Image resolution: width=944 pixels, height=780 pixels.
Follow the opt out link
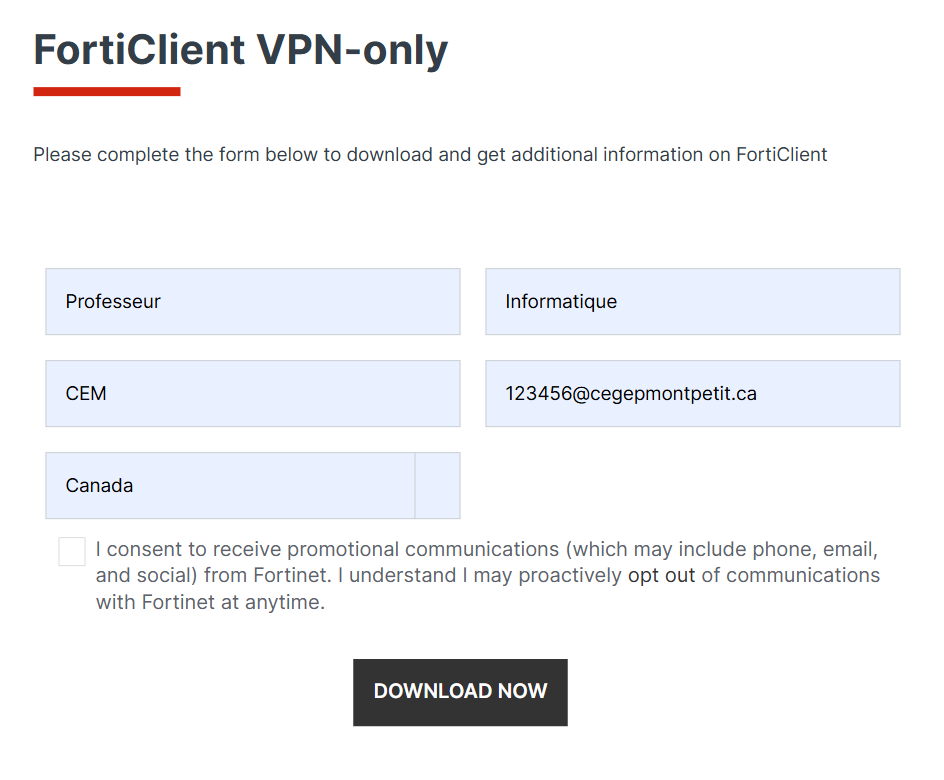pyautogui.click(x=661, y=576)
